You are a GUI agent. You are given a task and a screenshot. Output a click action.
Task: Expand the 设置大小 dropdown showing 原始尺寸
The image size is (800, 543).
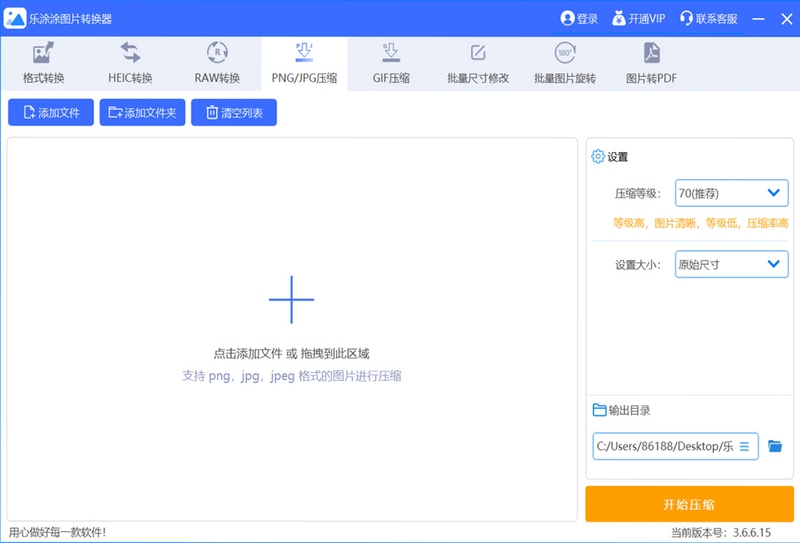tap(732, 264)
